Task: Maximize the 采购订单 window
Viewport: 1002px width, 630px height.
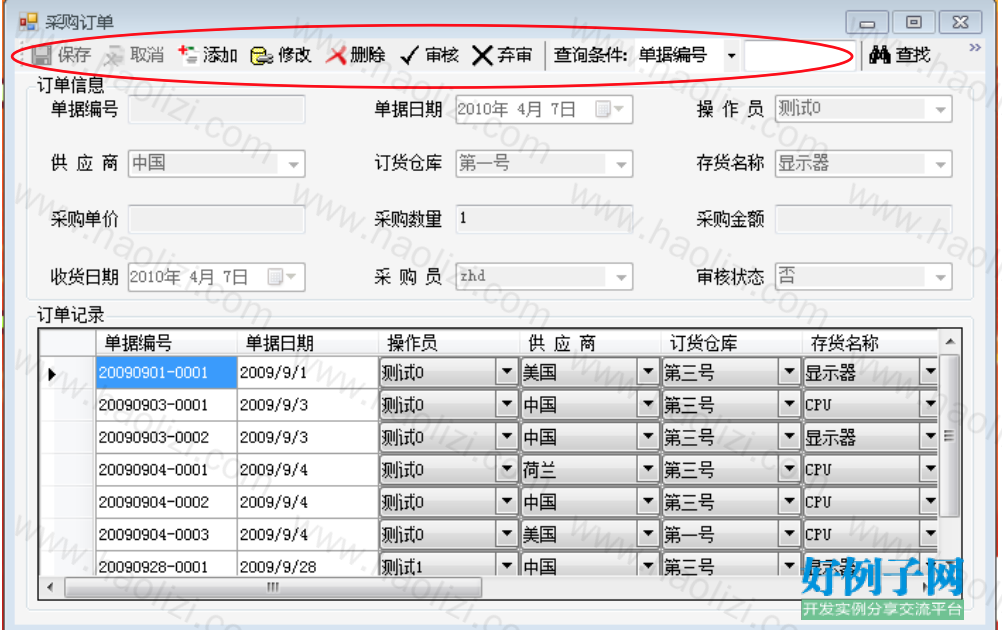Action: coord(914,23)
